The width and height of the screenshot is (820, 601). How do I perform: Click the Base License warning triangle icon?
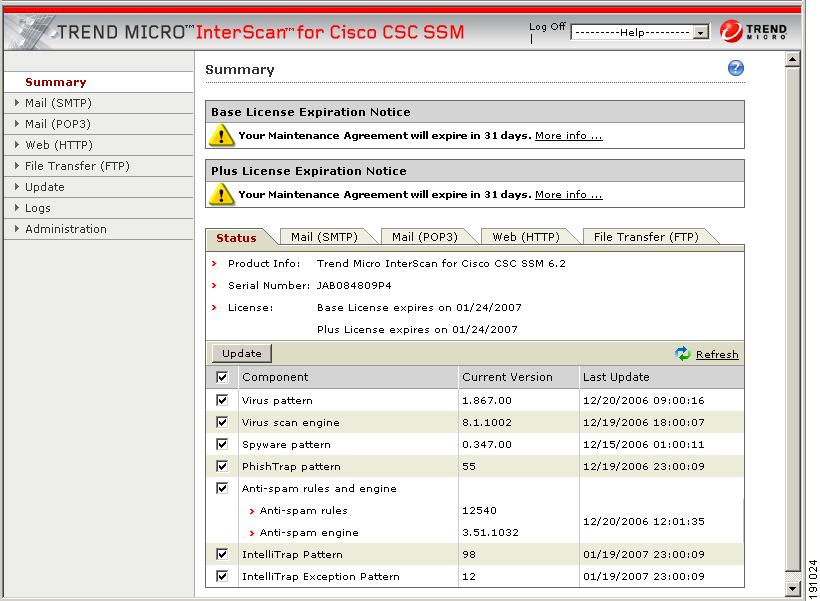[222, 135]
